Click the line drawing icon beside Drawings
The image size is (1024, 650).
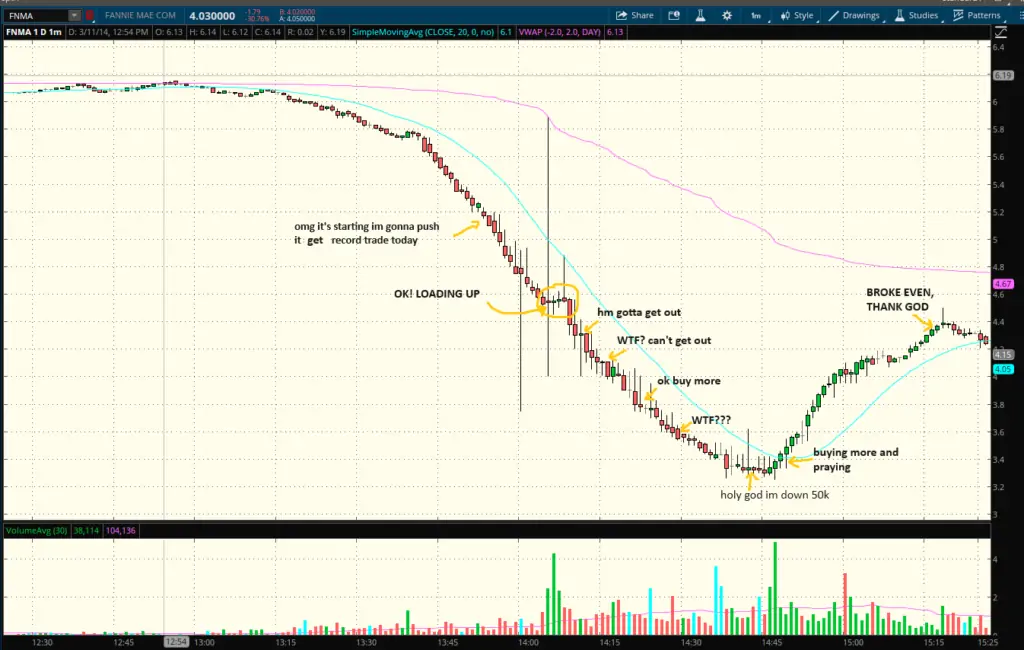point(833,15)
